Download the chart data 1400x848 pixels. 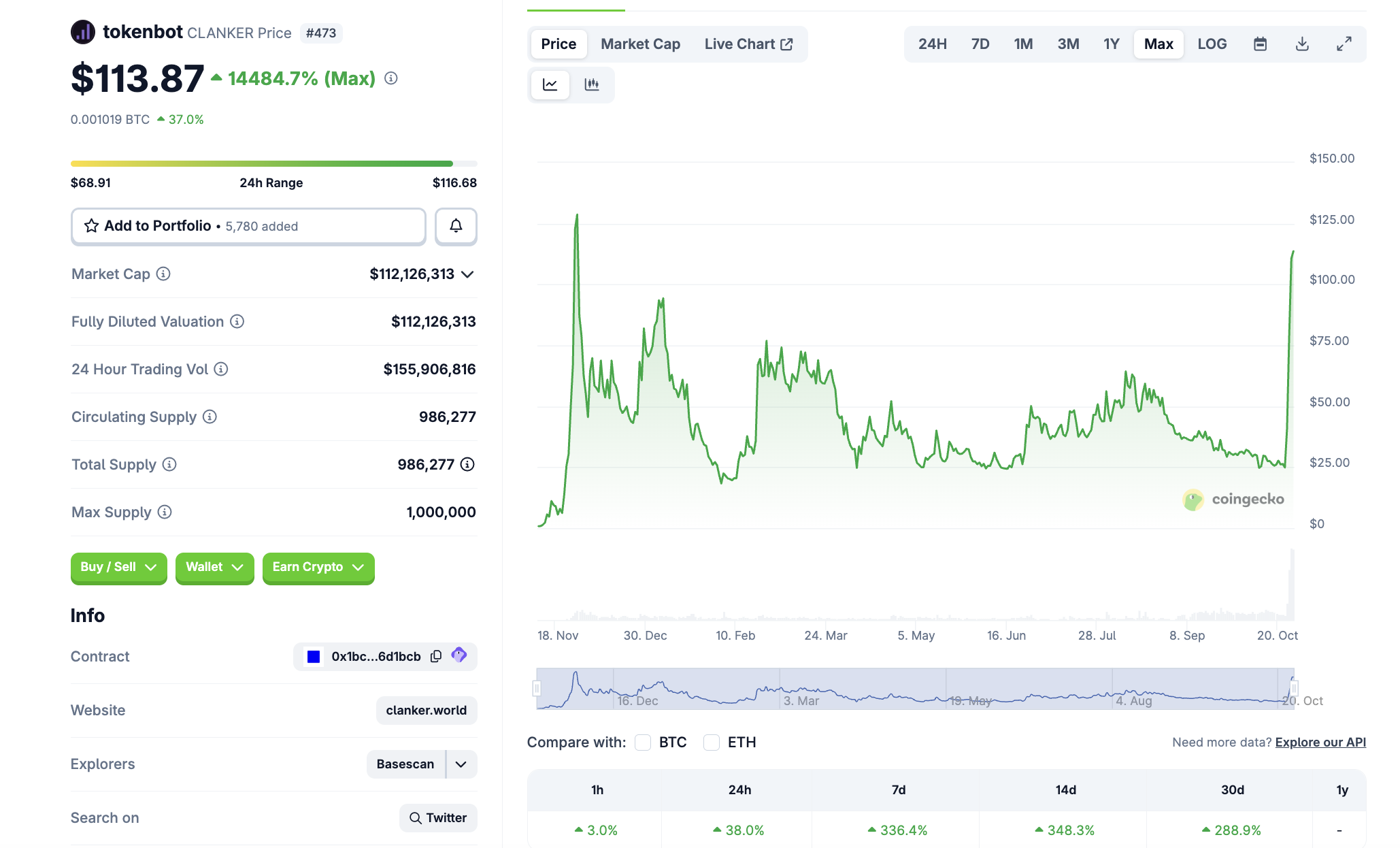(1302, 44)
